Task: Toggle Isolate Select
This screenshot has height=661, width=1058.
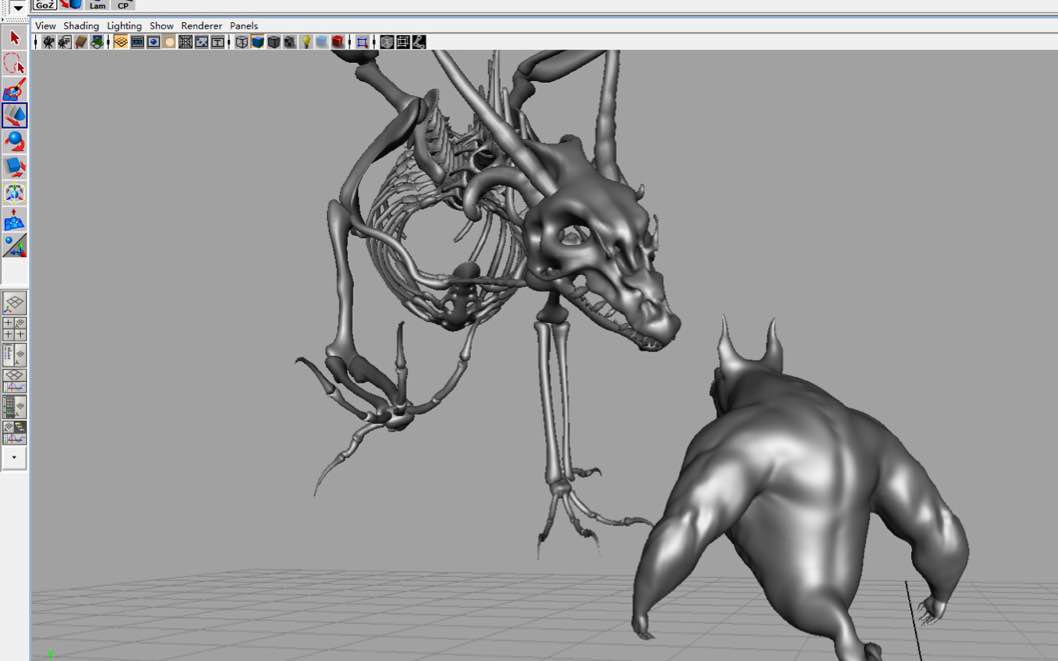Action: point(362,42)
